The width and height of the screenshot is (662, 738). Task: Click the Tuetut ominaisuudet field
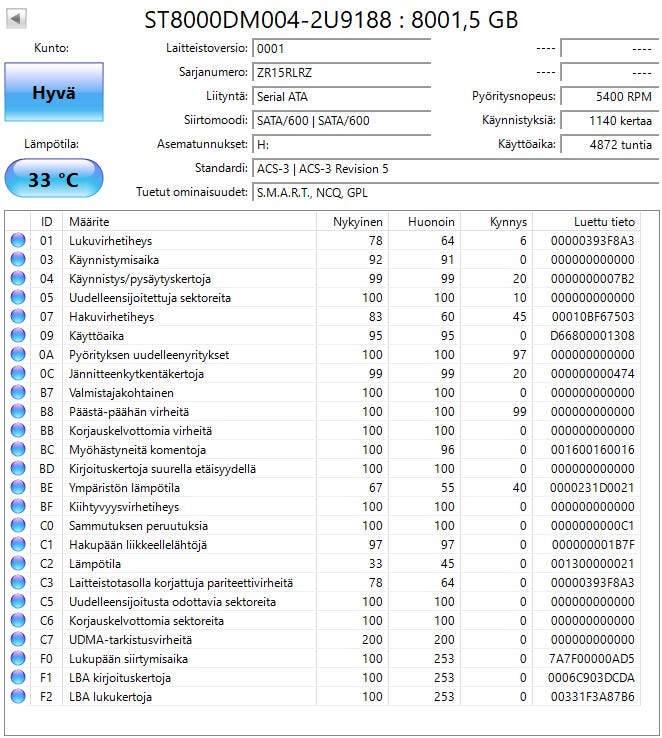click(454, 192)
